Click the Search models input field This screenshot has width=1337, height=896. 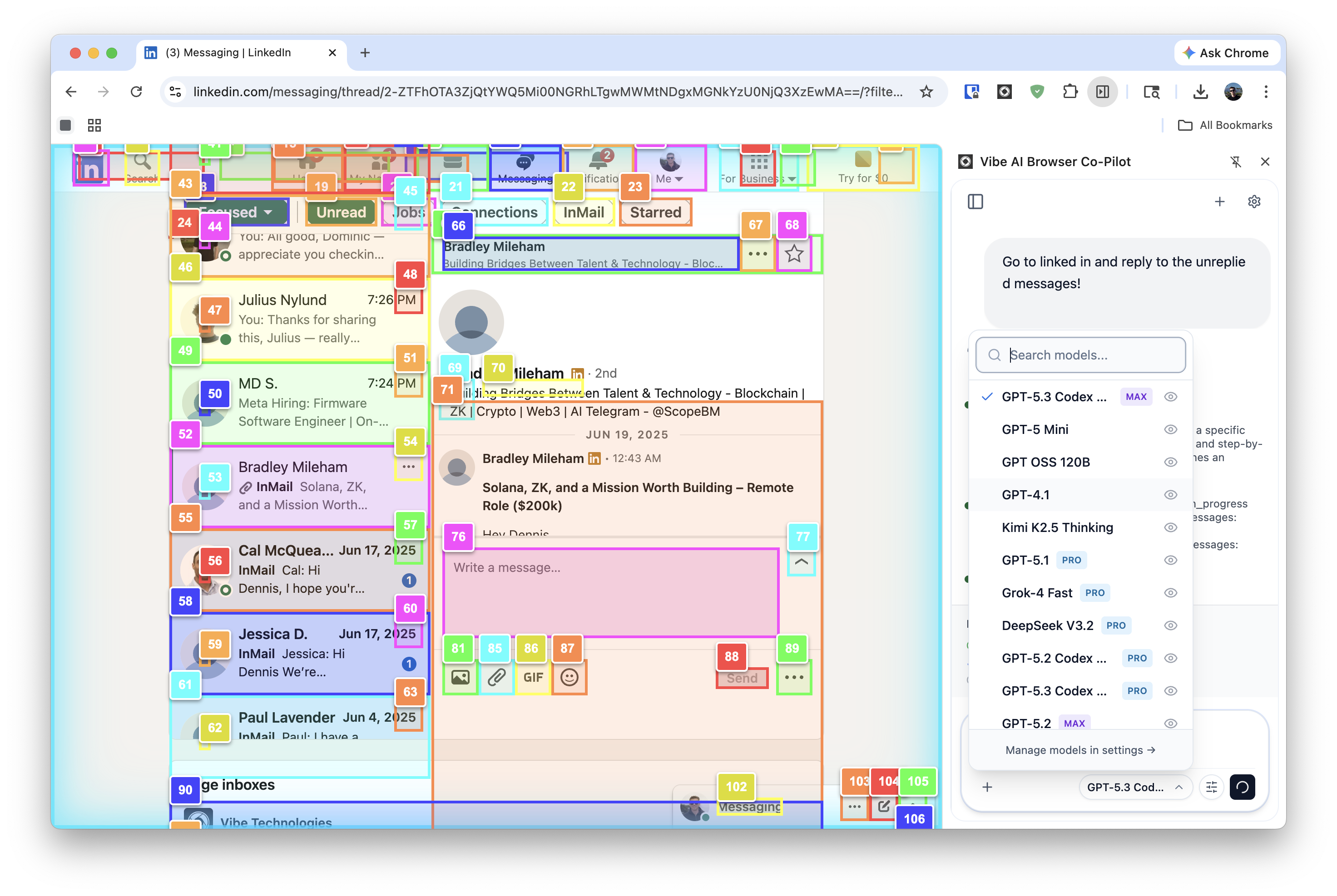[1080, 355]
